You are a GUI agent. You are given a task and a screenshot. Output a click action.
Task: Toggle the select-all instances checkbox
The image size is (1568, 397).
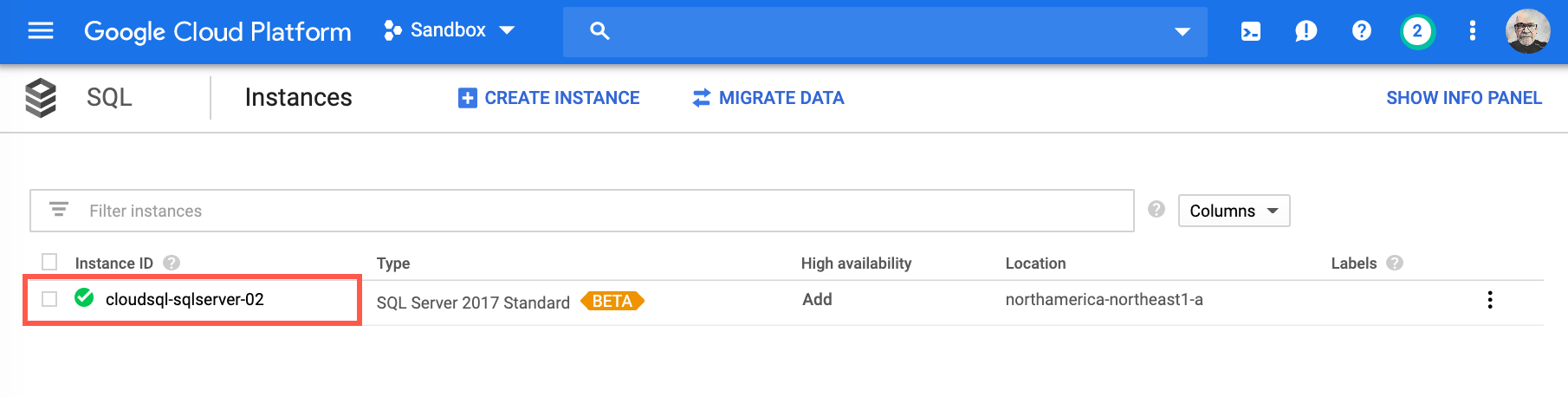coord(49,262)
